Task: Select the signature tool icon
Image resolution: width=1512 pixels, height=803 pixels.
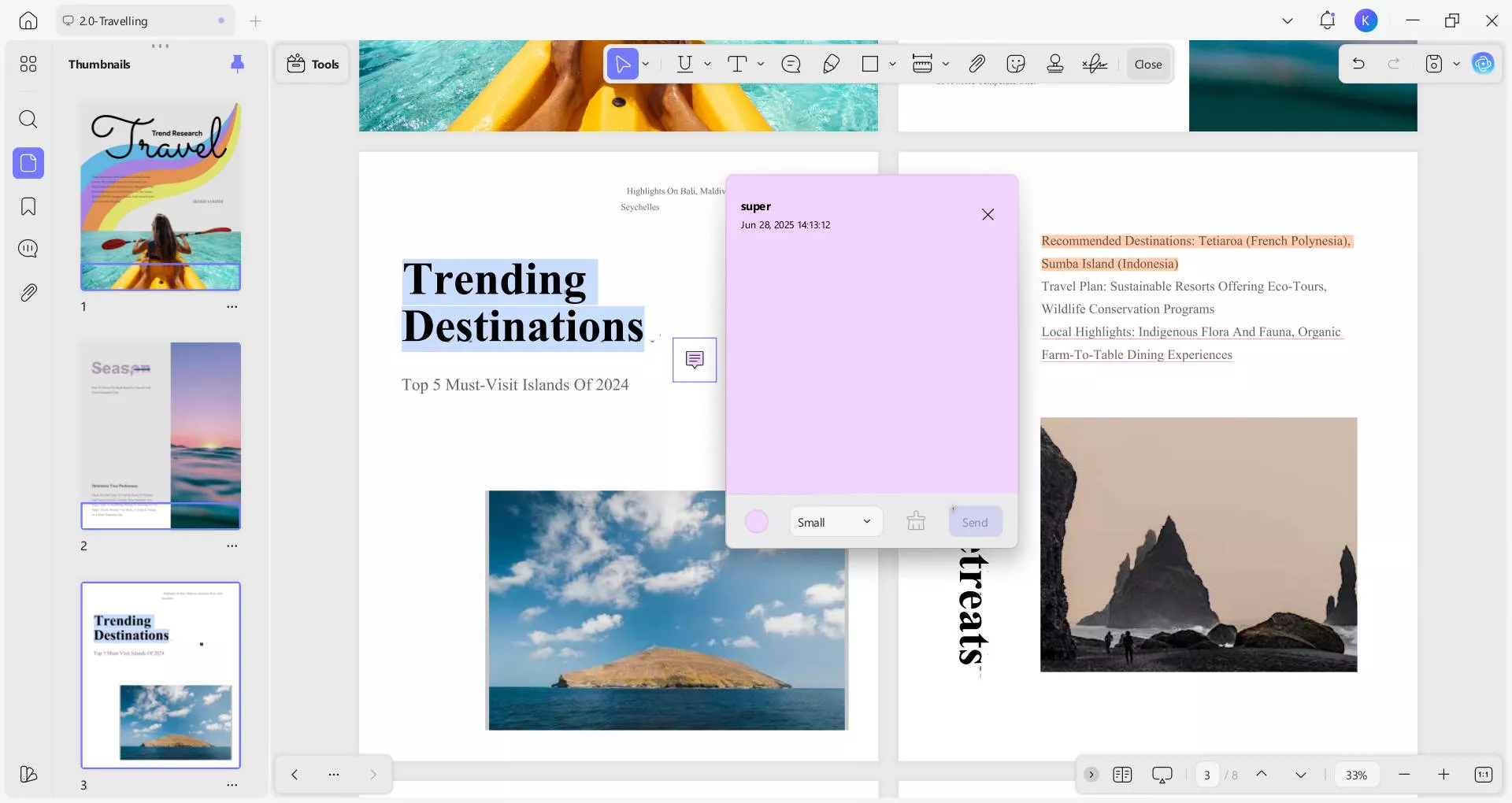Action: pos(1095,64)
